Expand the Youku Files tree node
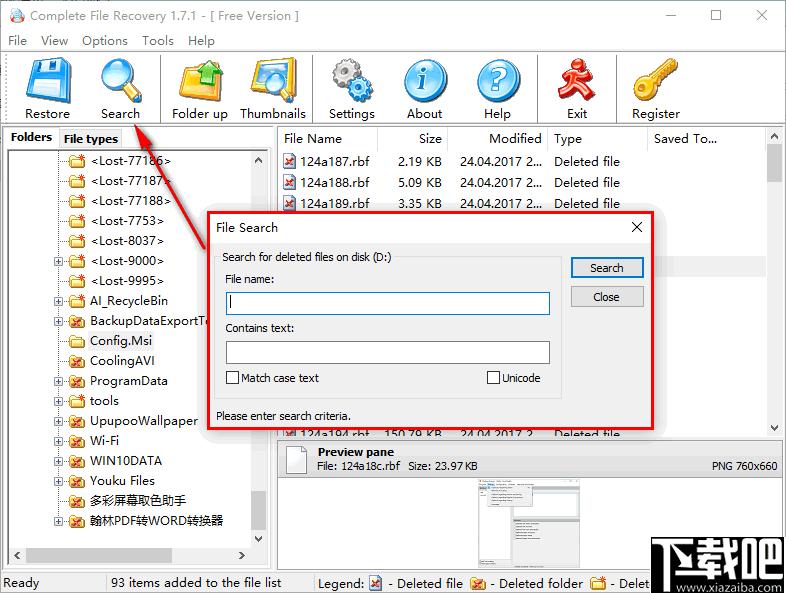The width and height of the screenshot is (786, 593). (59, 482)
